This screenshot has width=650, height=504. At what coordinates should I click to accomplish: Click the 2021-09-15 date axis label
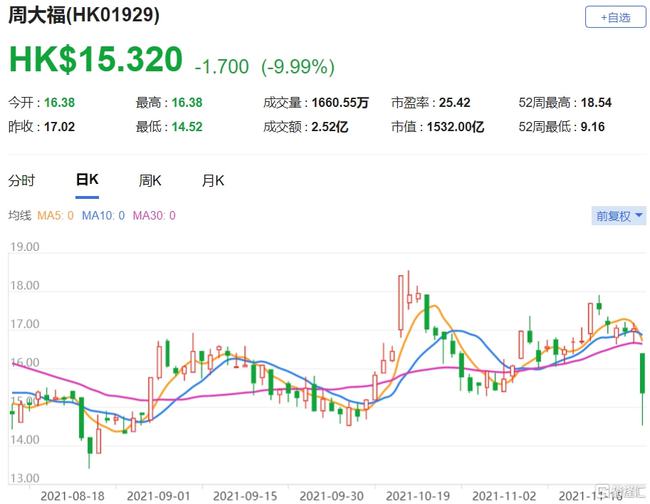(245, 496)
